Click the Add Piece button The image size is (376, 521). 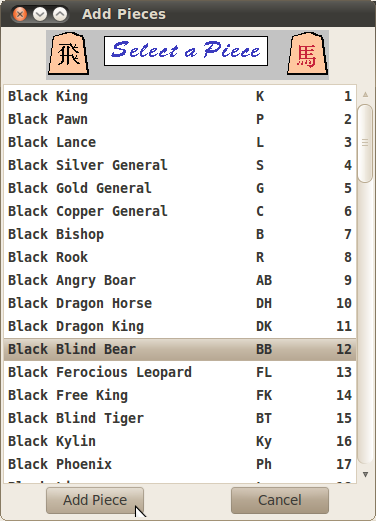pos(95,500)
